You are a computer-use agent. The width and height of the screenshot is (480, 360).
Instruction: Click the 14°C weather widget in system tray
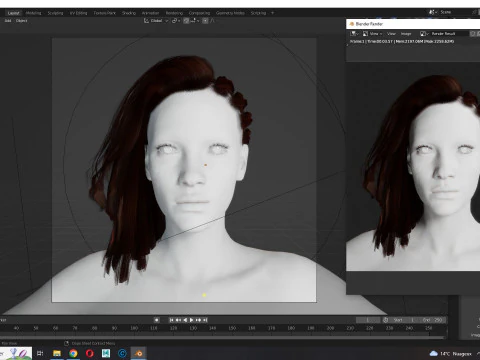tap(451, 354)
